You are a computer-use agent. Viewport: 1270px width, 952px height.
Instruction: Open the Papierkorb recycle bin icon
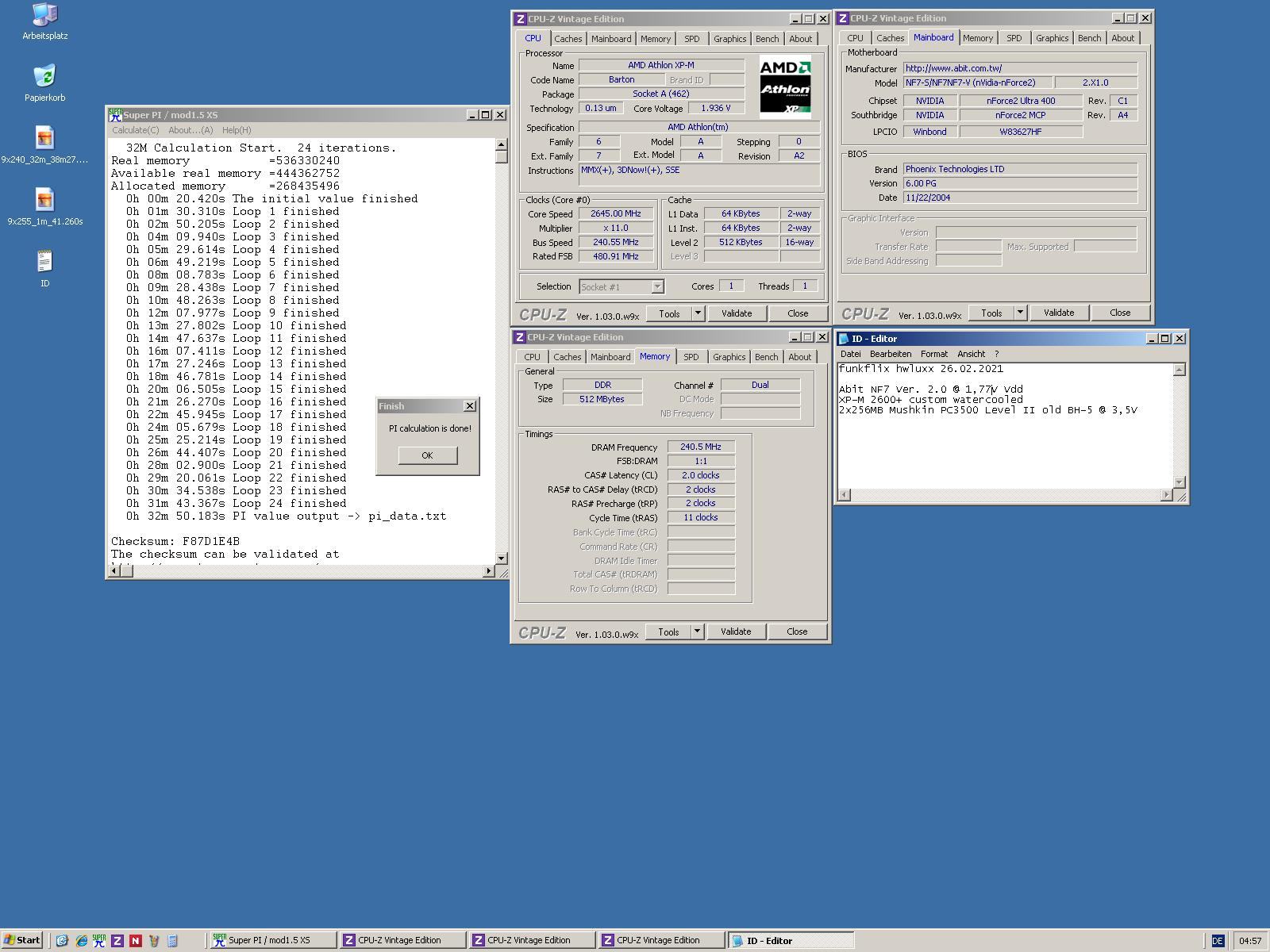pos(44,83)
